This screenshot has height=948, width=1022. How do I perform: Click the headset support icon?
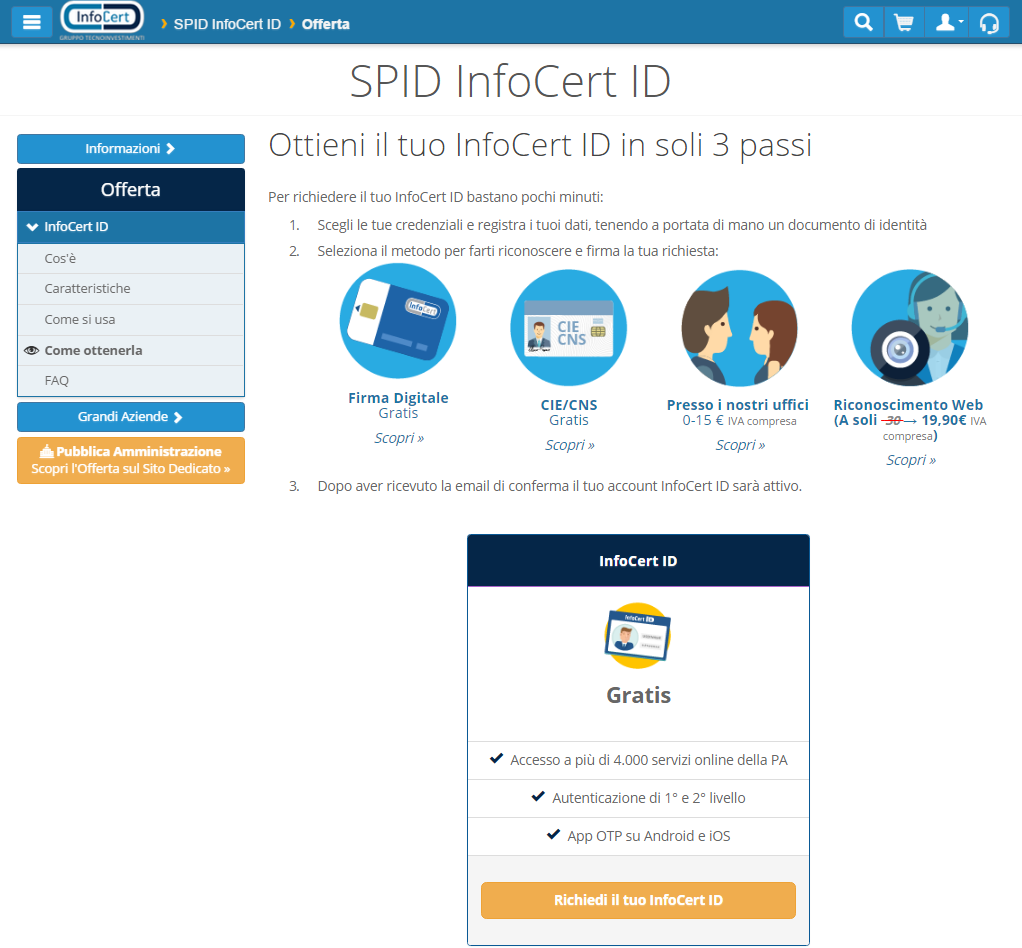pyautogui.click(x=989, y=21)
